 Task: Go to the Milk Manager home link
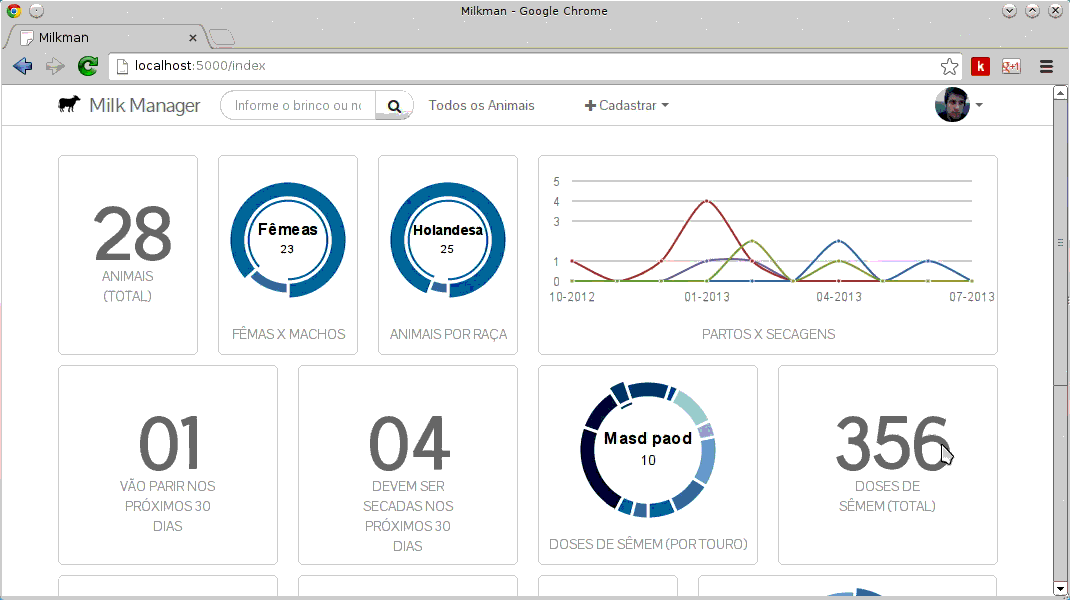click(144, 106)
